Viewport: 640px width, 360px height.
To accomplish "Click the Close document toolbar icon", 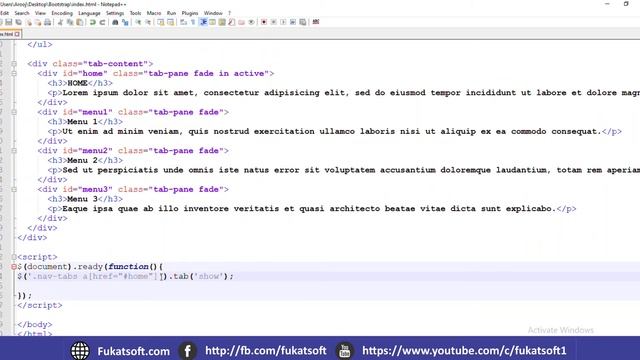I will (x=29, y=22).
